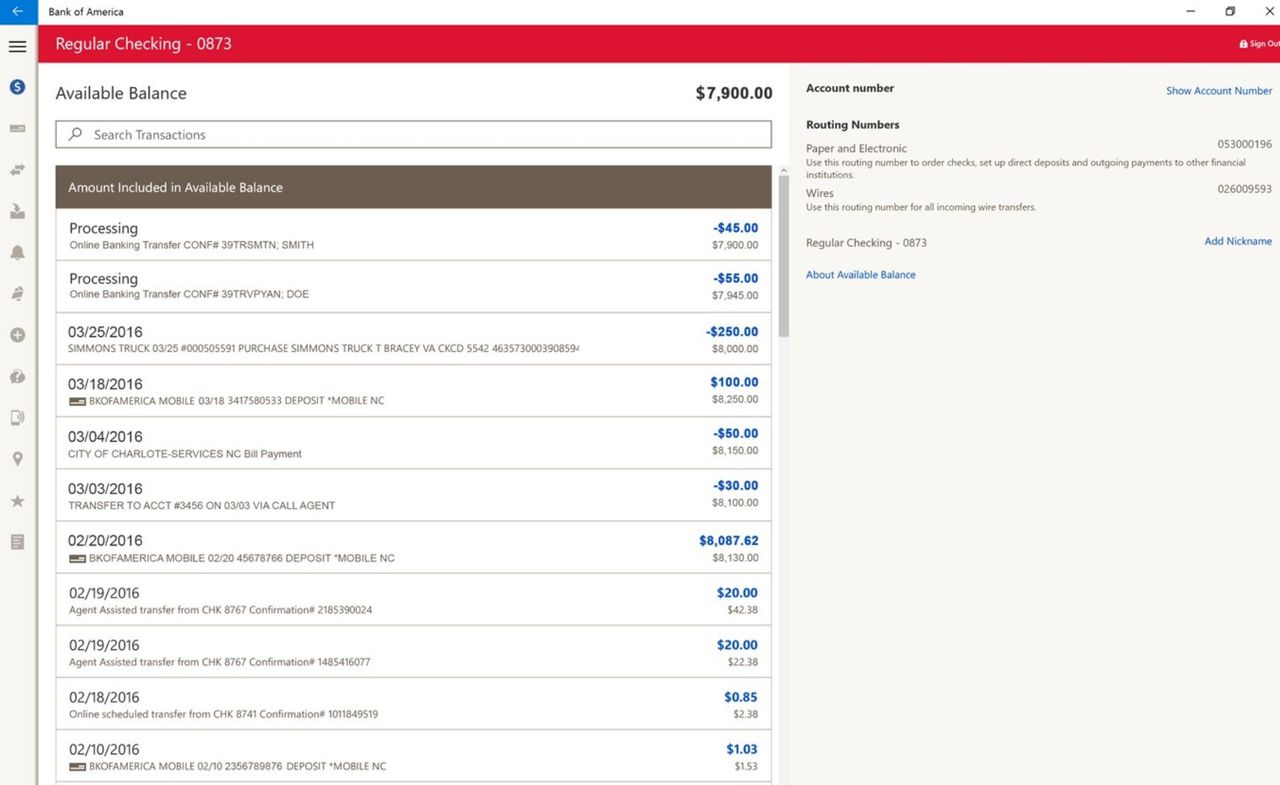Screen dimensions: 1280x785
Task: Open the statements document icon in sidebar
Action: [x=17, y=542]
